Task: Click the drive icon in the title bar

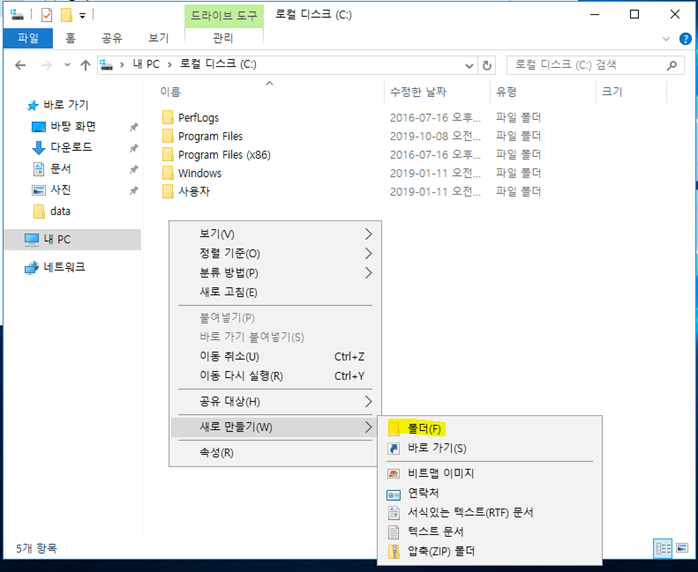Action: pos(17,15)
